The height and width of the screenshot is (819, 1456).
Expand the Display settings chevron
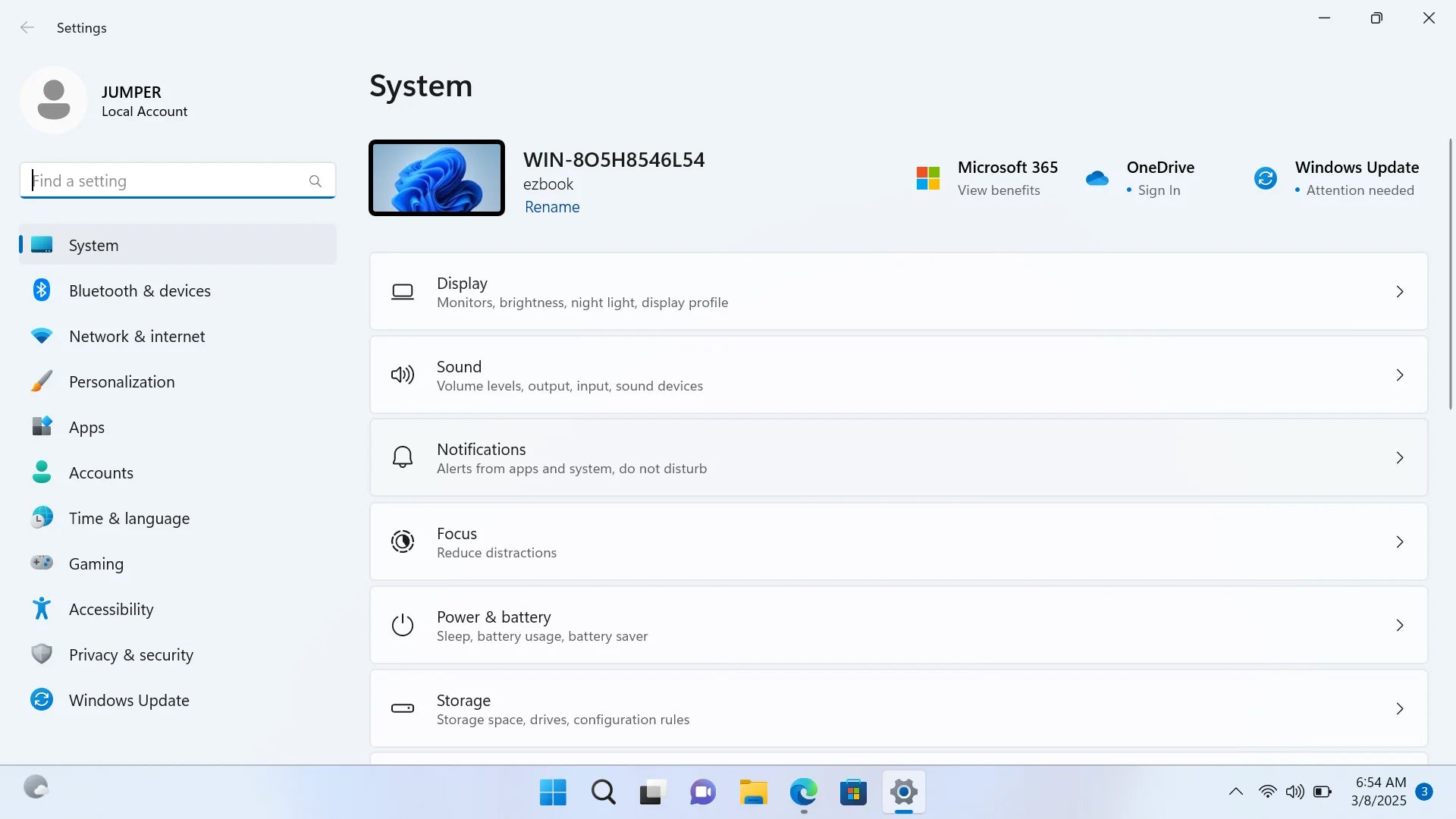1400,292
